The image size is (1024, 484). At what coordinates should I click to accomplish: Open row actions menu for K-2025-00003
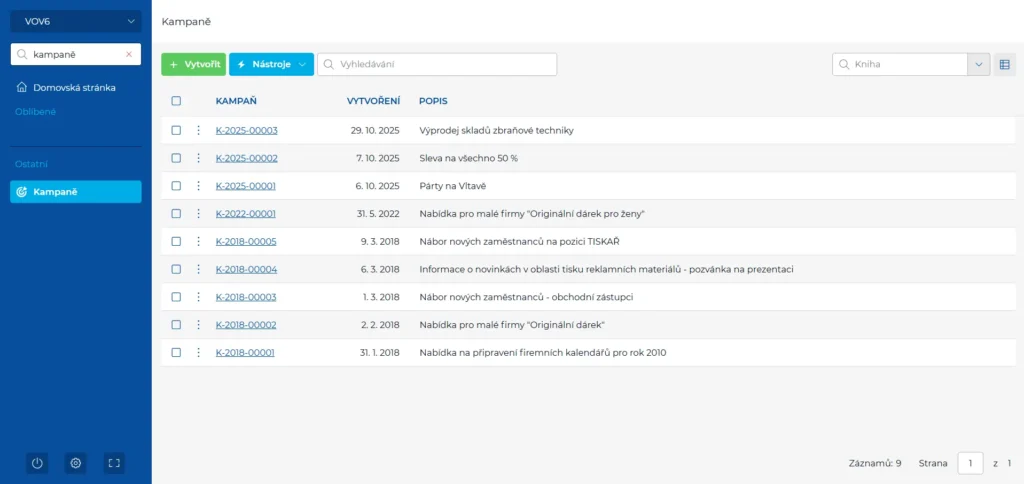[198, 130]
